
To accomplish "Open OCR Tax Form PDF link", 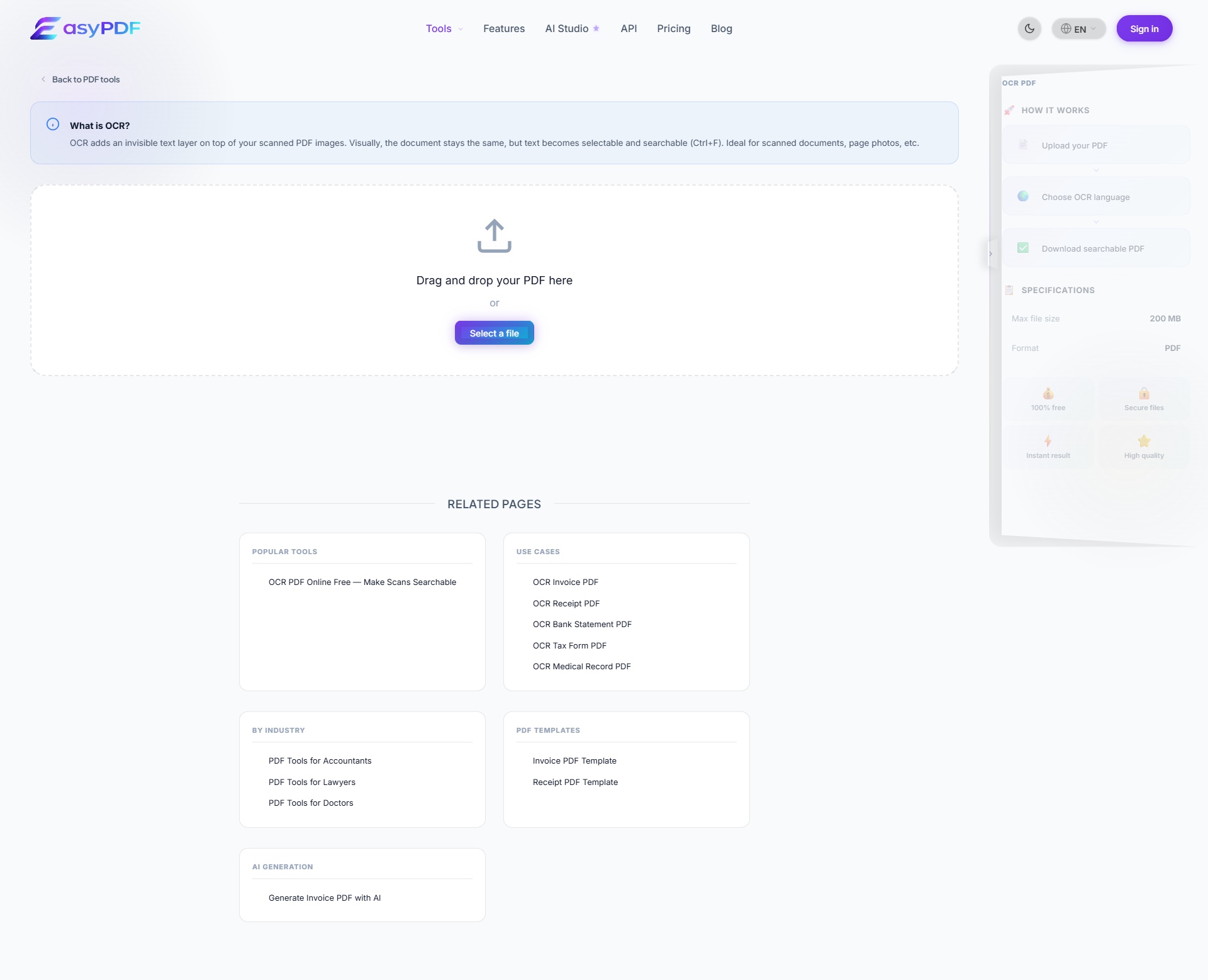I will click(x=569, y=645).
